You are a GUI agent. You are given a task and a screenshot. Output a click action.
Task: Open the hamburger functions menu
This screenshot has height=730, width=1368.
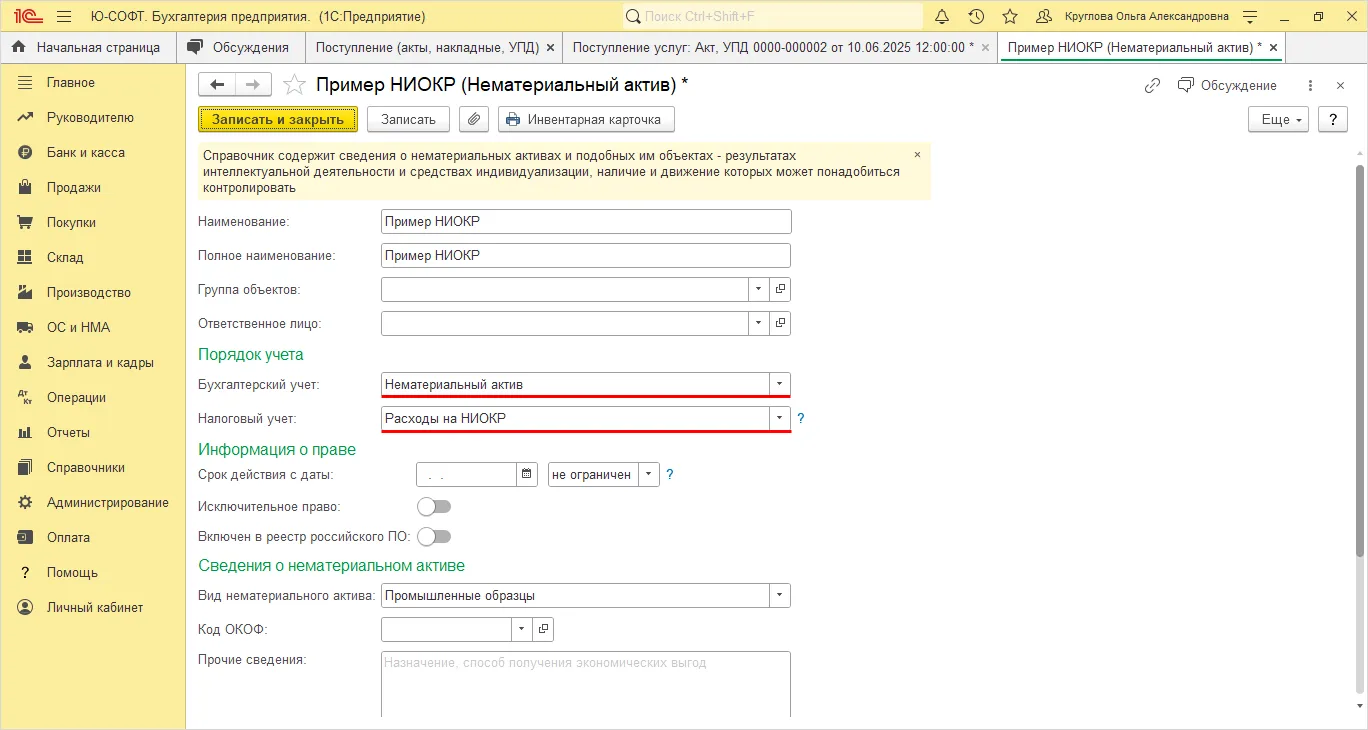[64, 16]
